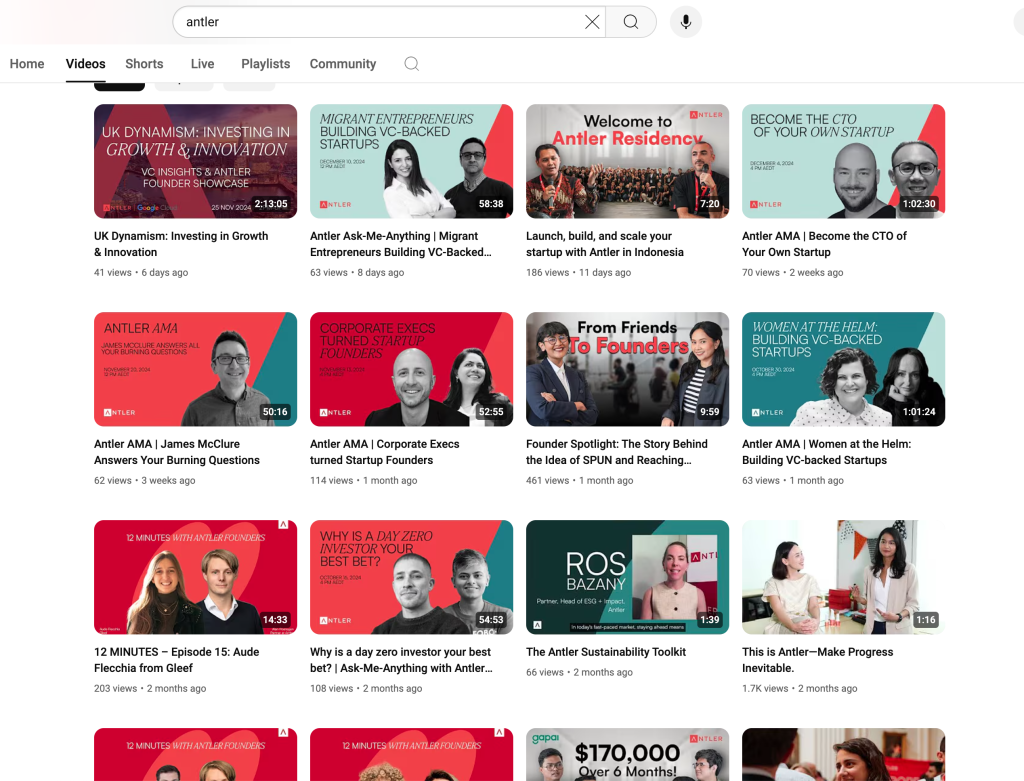
Task: Activate voice search microphone icon
Action: point(686,22)
